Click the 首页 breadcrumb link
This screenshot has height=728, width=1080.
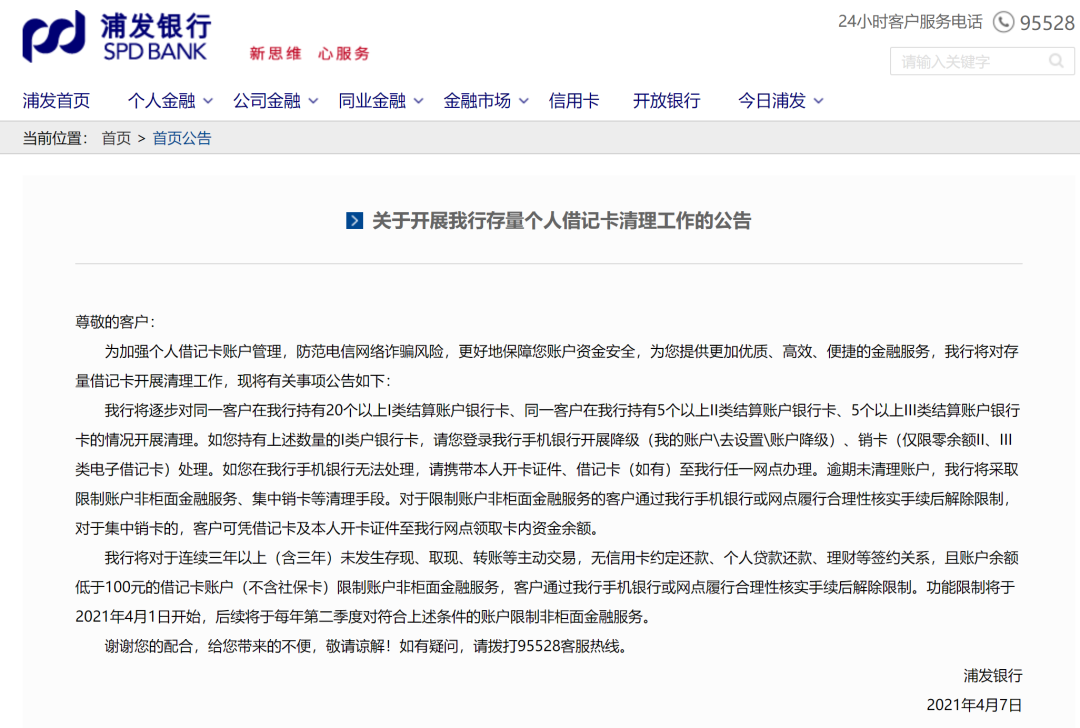point(115,137)
